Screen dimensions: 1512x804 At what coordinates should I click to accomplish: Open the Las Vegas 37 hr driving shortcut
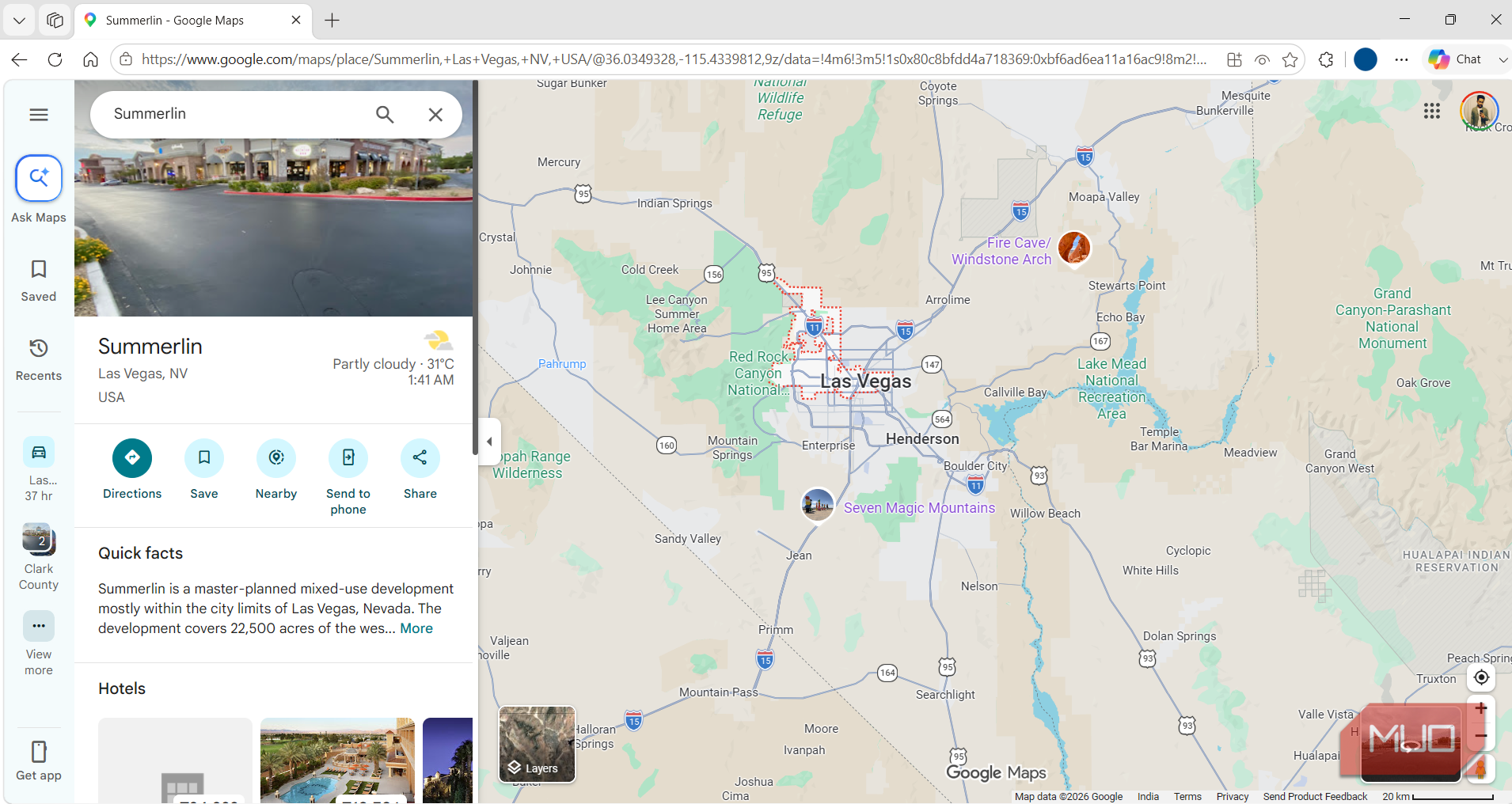[x=39, y=469]
